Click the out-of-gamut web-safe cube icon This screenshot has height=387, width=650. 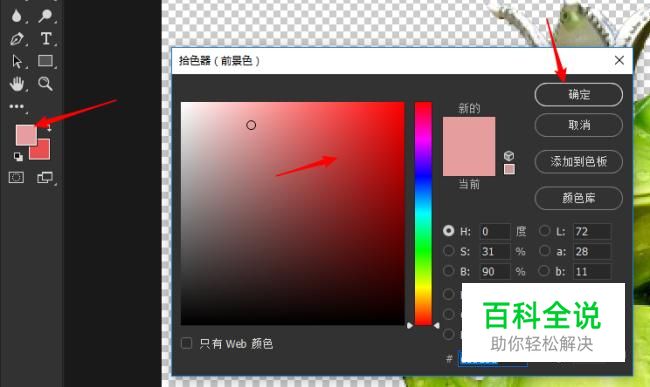coord(509,156)
